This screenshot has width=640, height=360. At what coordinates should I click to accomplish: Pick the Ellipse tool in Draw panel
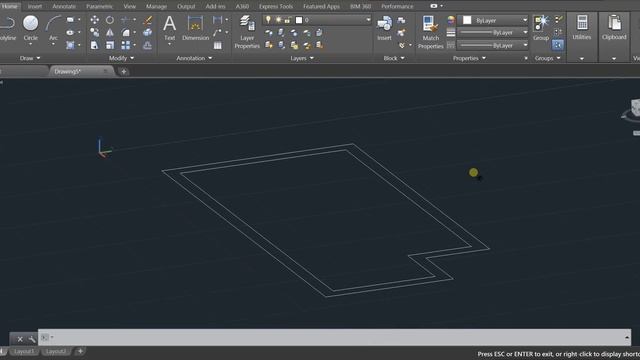click(70, 32)
